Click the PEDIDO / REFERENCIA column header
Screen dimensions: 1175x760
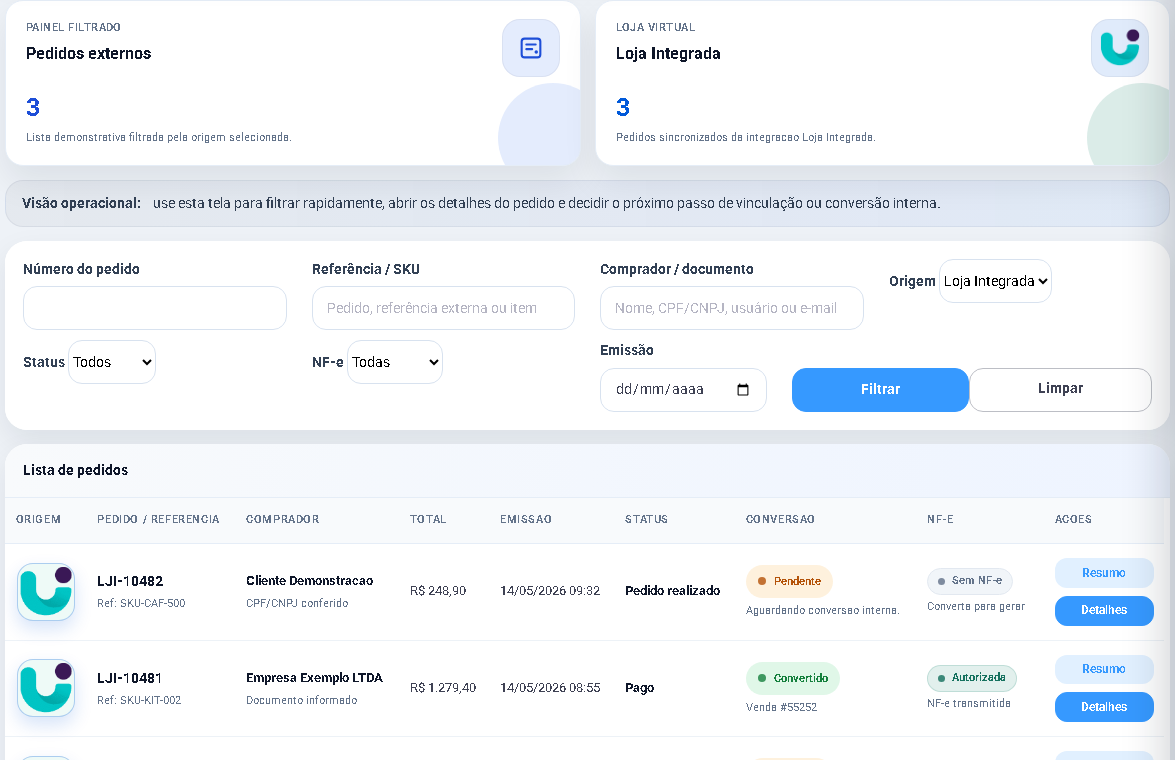pos(158,519)
